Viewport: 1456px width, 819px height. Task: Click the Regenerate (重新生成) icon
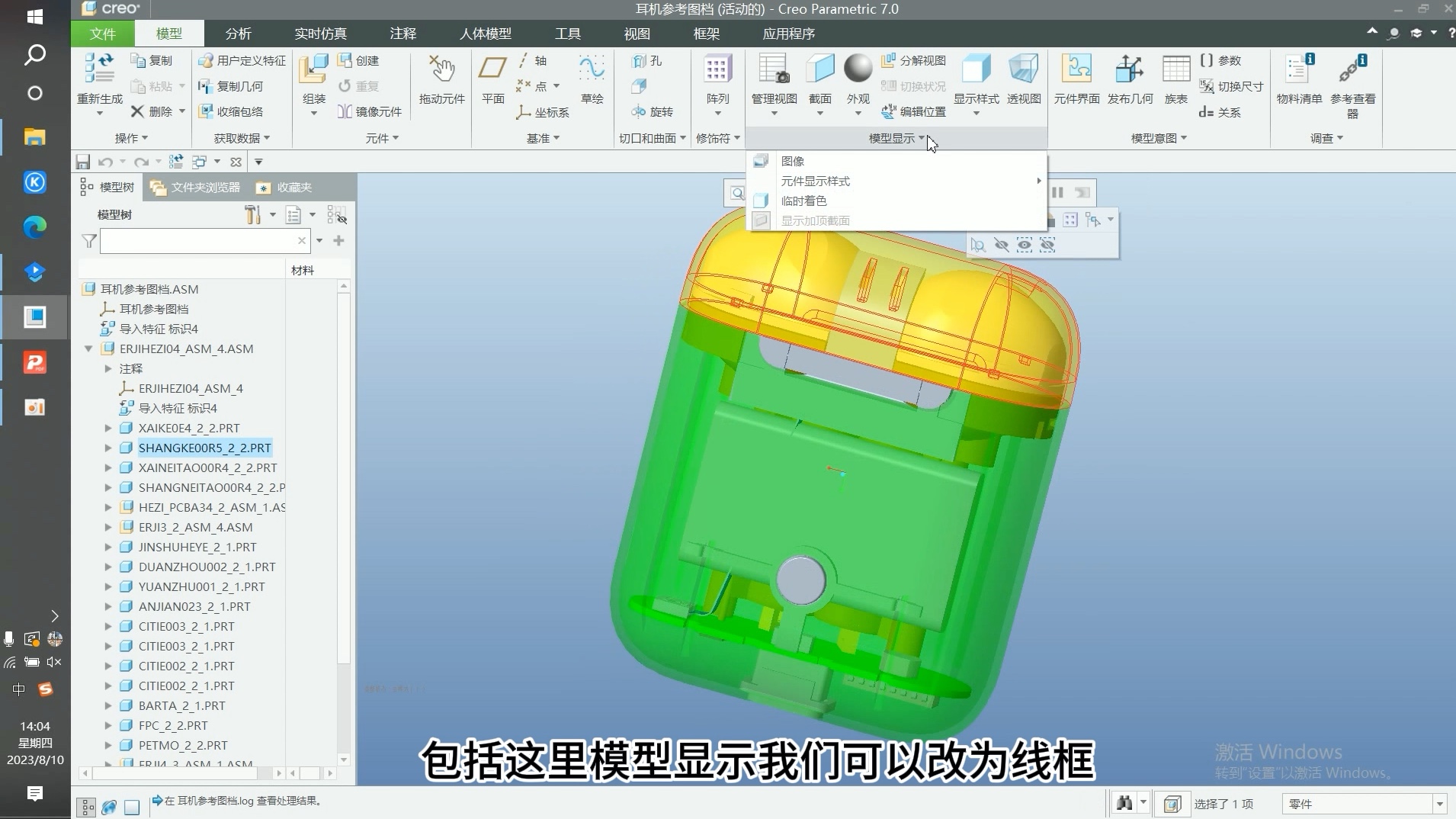click(x=99, y=69)
